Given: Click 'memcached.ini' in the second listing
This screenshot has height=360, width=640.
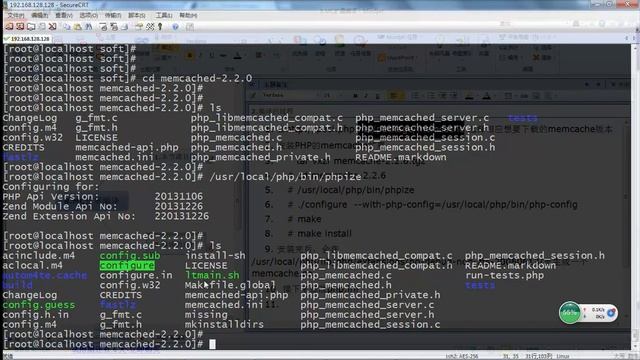Looking at the screenshot, I should (x=224, y=305).
